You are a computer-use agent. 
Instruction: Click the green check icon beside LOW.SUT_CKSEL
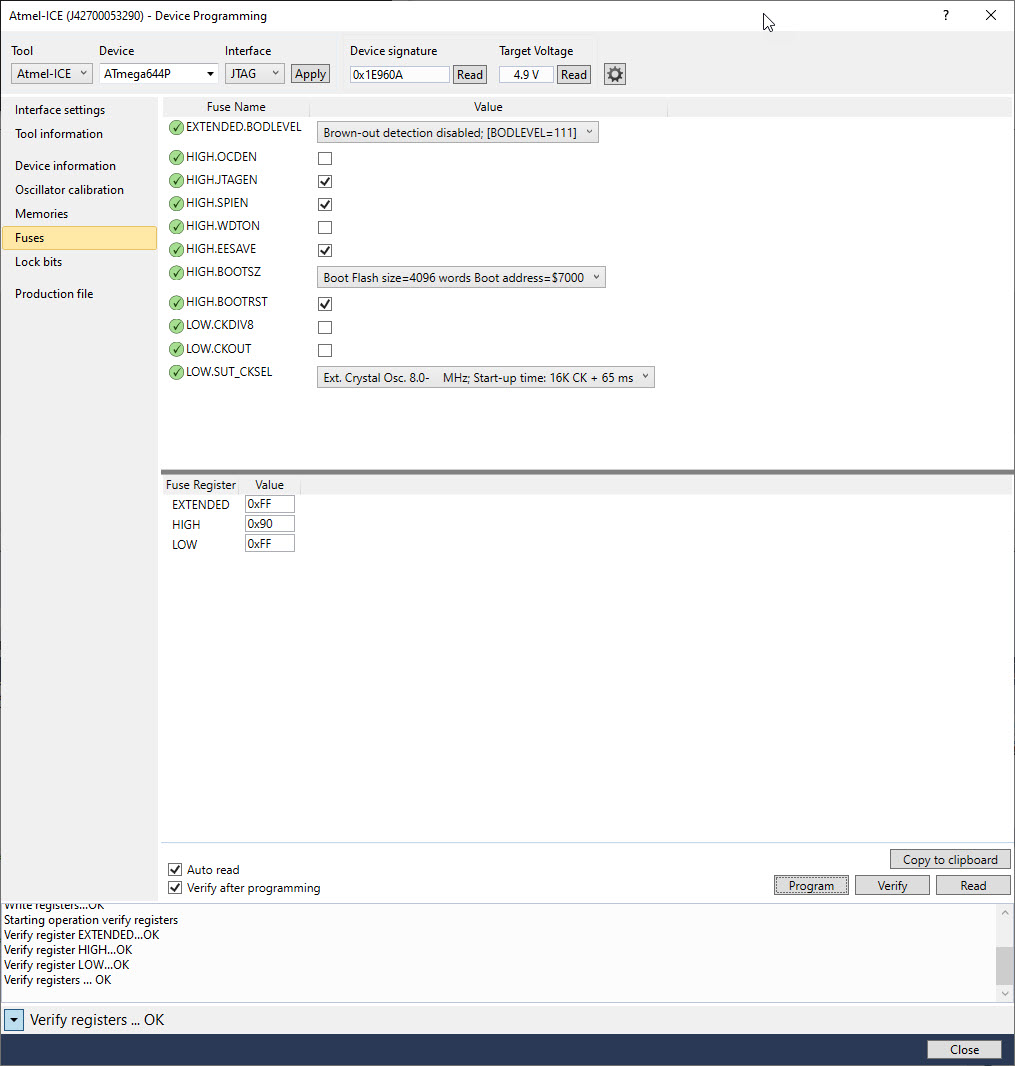coord(176,373)
